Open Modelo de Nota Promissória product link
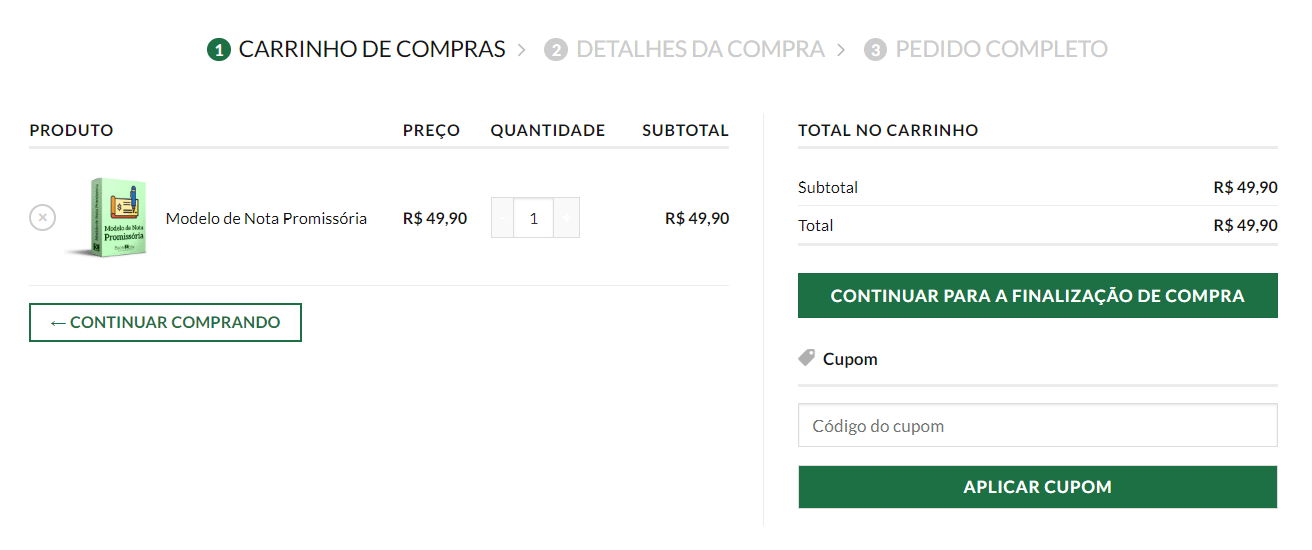 click(x=266, y=218)
